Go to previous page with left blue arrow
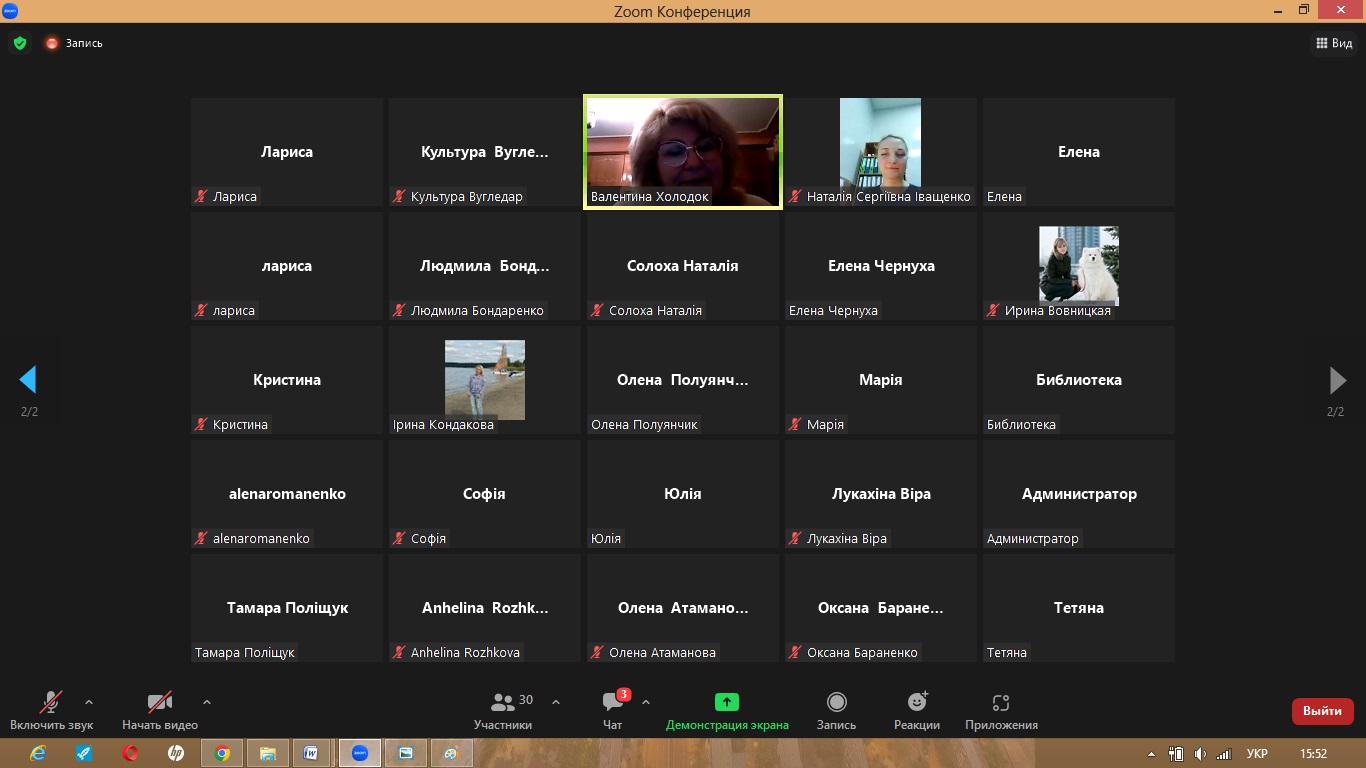 click(28, 380)
